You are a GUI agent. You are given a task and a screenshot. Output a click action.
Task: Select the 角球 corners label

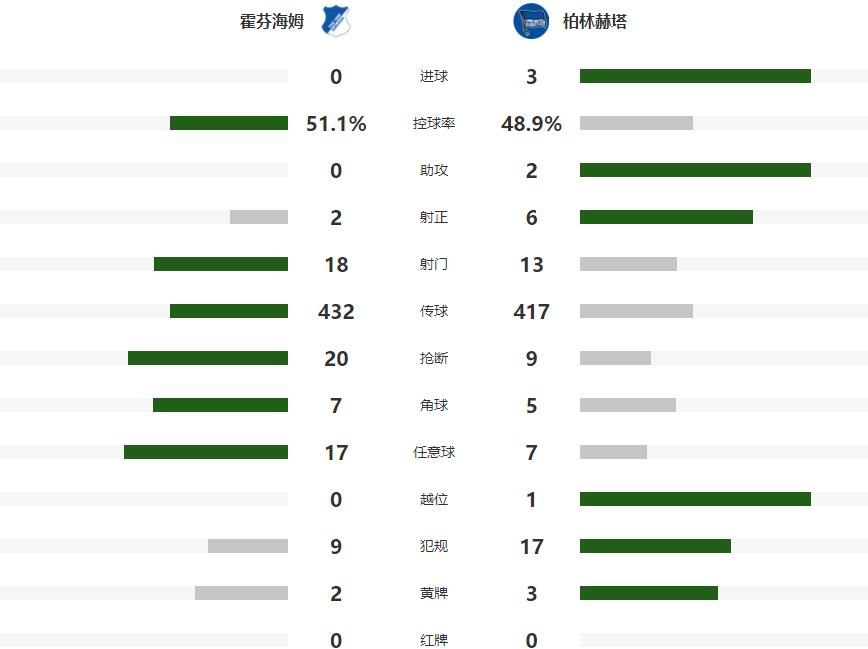click(x=433, y=405)
